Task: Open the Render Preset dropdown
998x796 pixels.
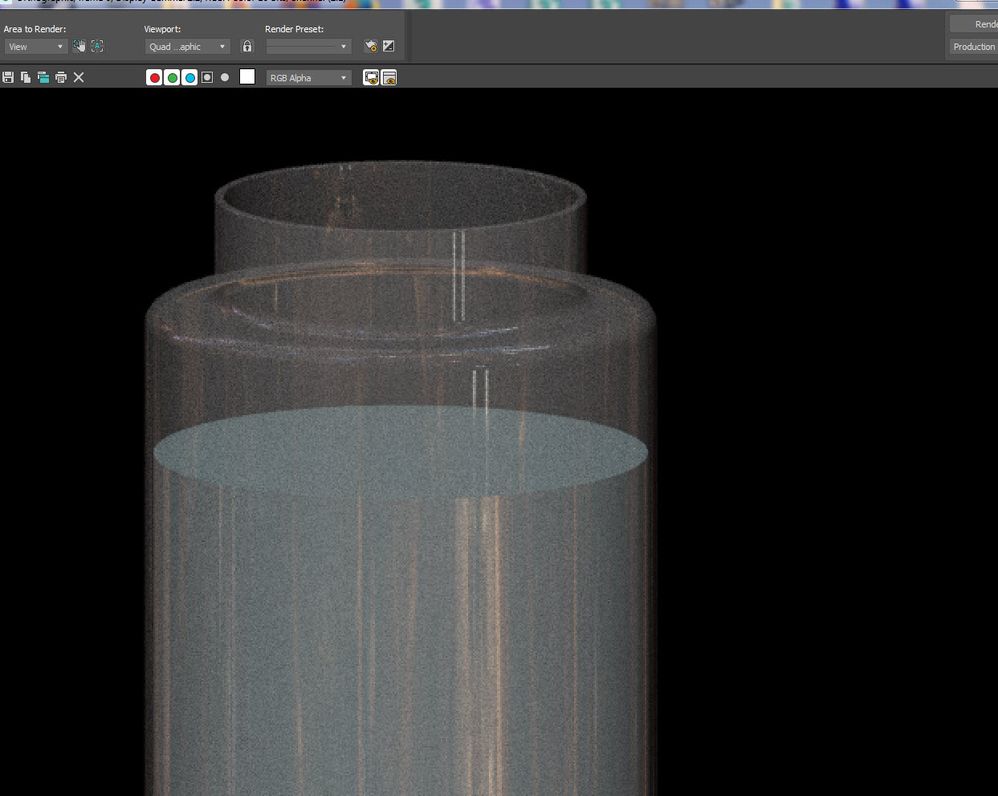Action: 308,46
